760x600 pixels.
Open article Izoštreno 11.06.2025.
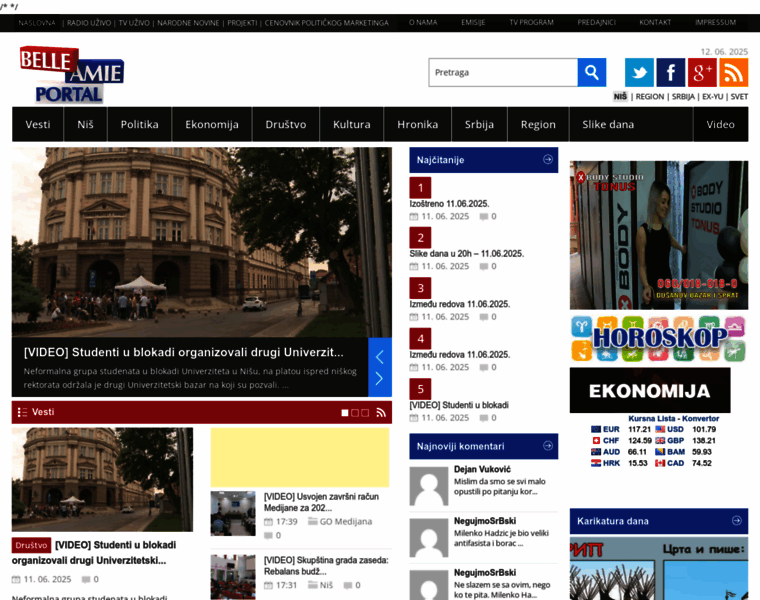[449, 204]
